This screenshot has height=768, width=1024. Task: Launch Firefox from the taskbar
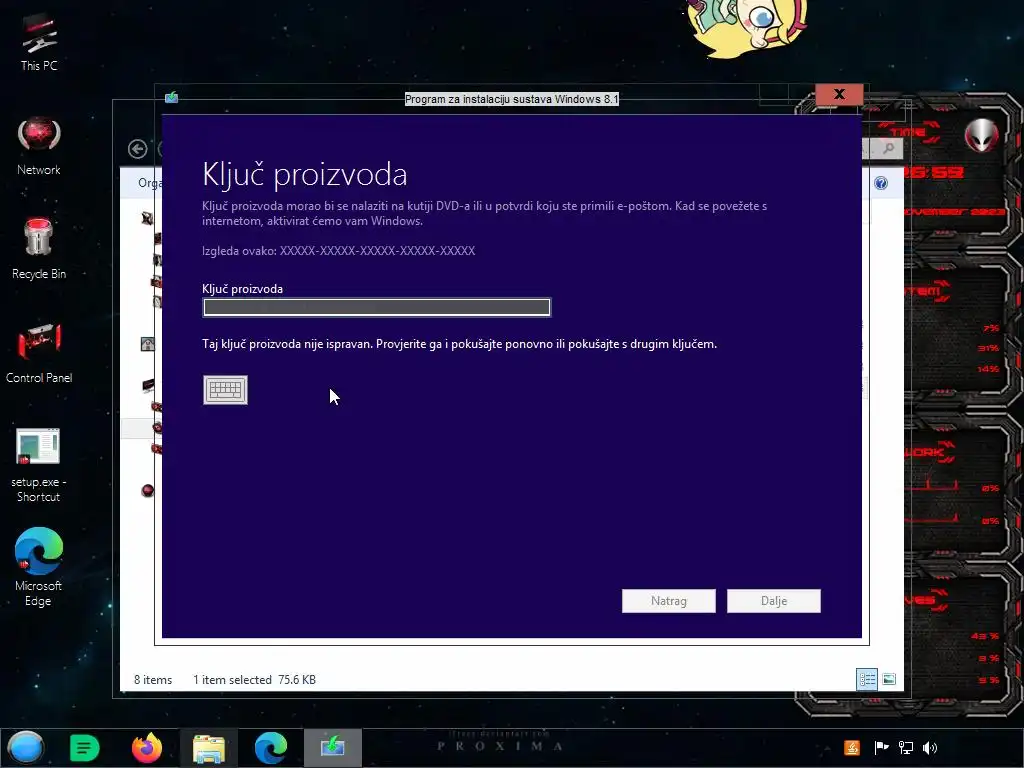click(147, 748)
